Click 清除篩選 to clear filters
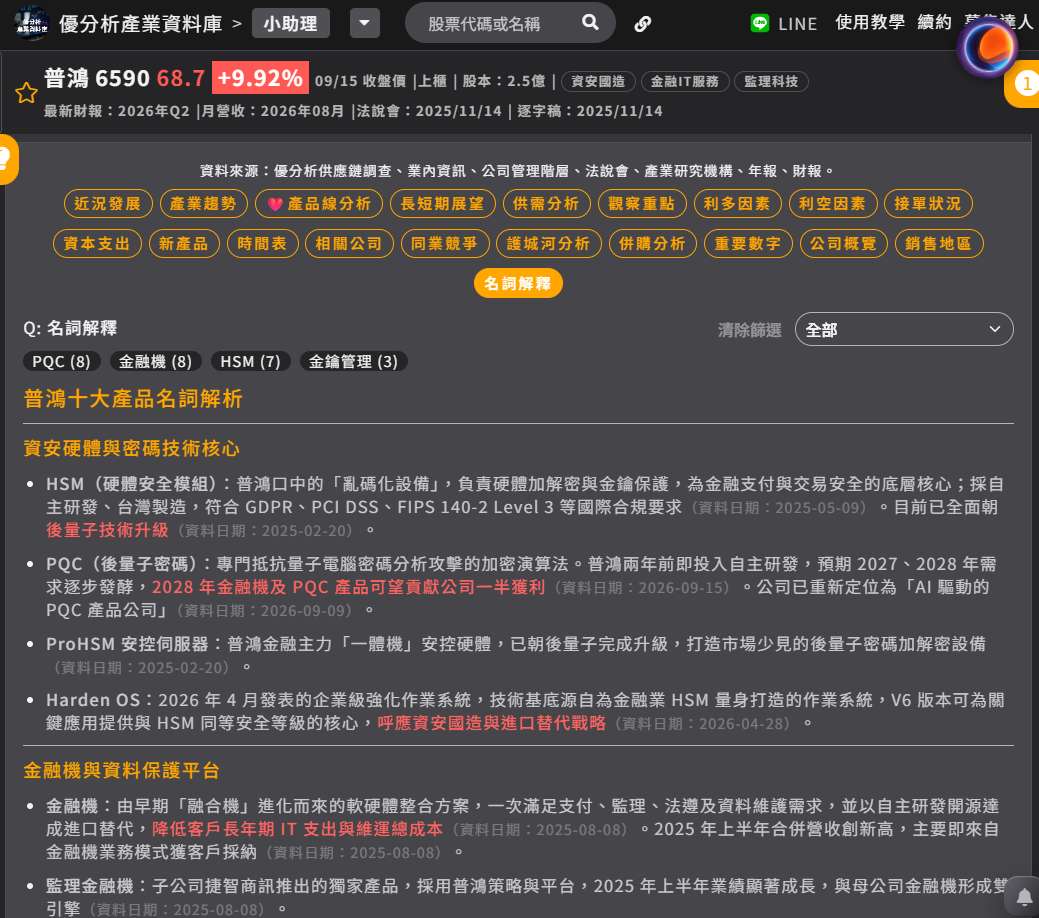 tap(749, 329)
